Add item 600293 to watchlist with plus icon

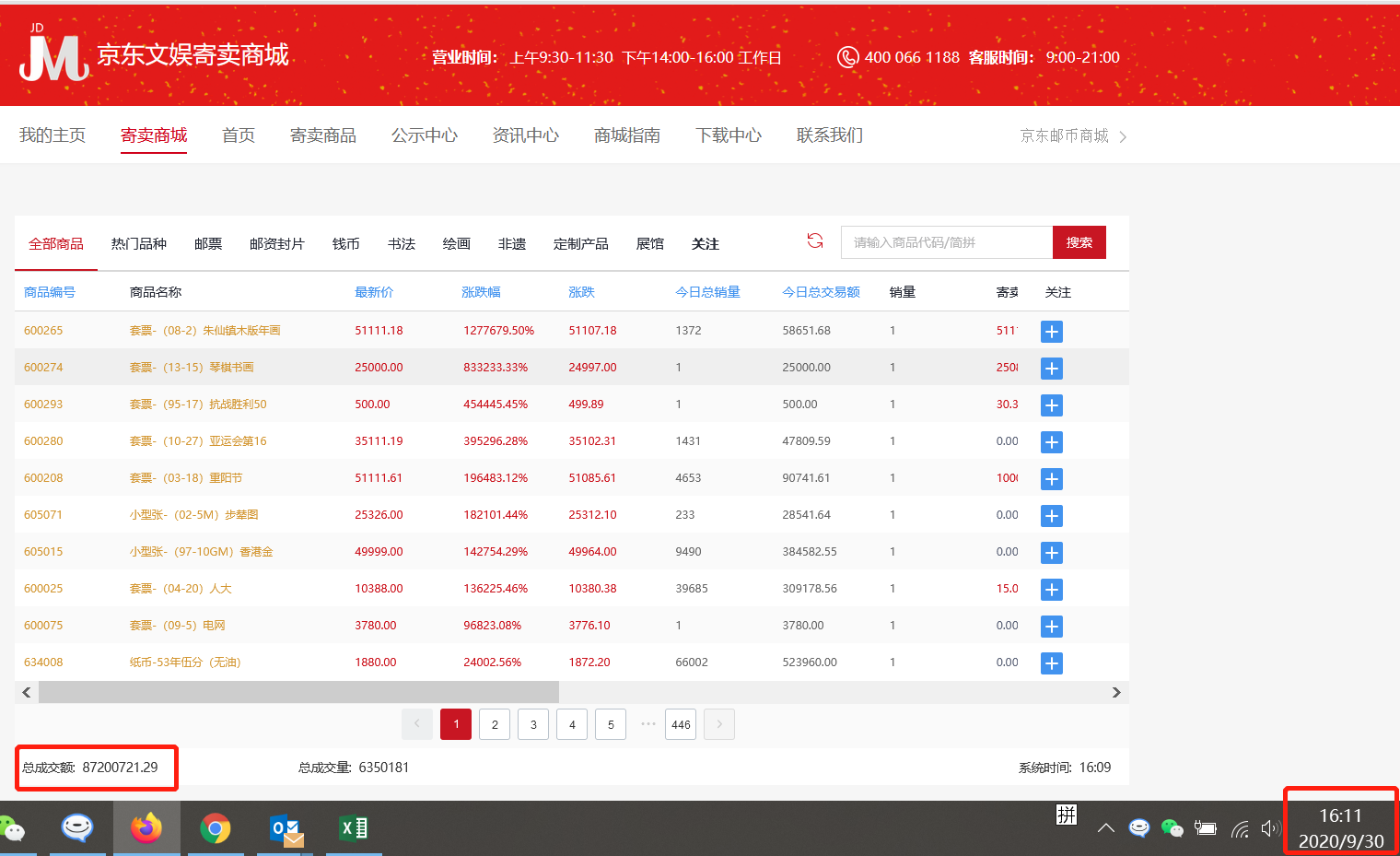point(1052,405)
